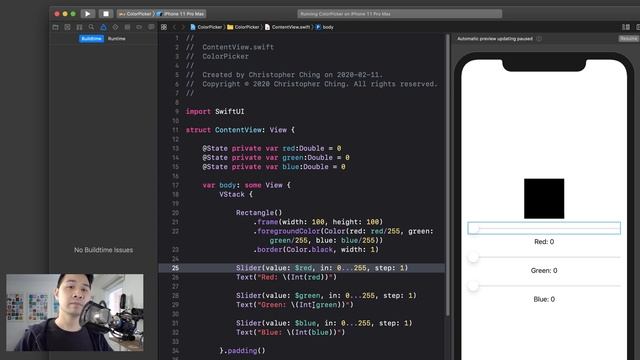Switch to the Runtime issues tab

(x=117, y=39)
